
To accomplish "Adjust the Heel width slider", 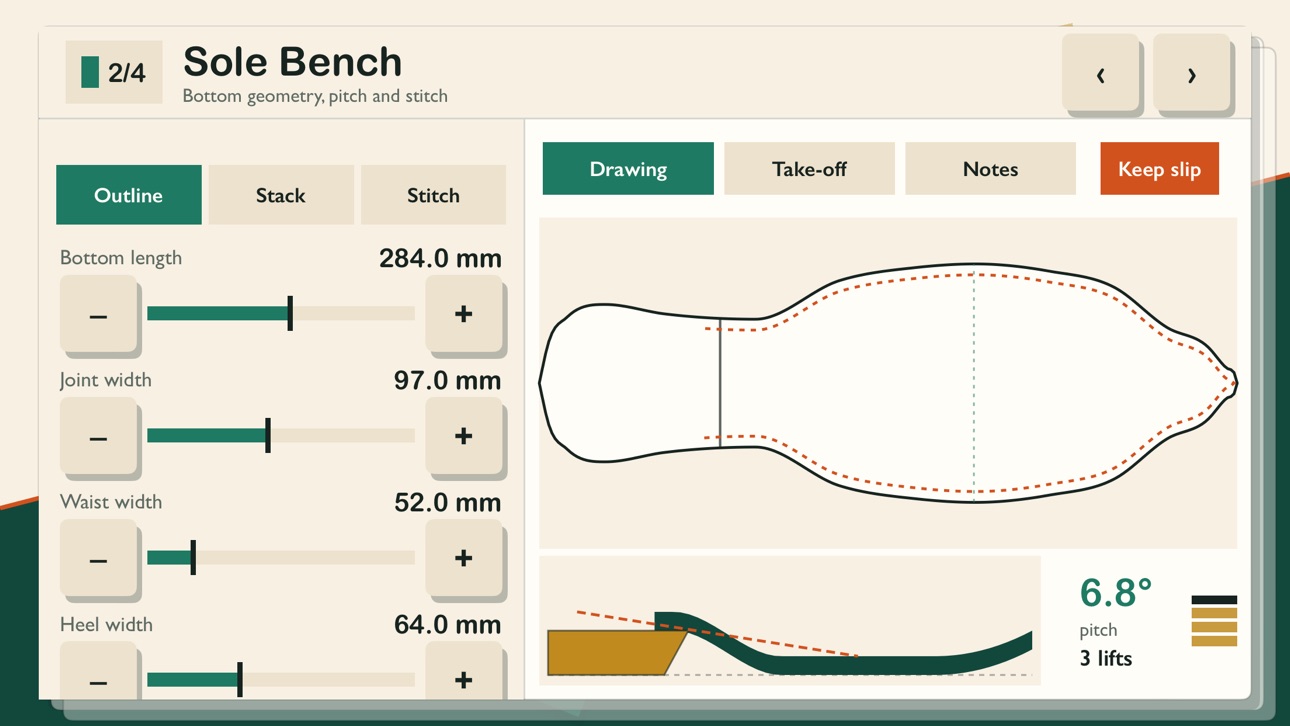I will pos(281,680).
